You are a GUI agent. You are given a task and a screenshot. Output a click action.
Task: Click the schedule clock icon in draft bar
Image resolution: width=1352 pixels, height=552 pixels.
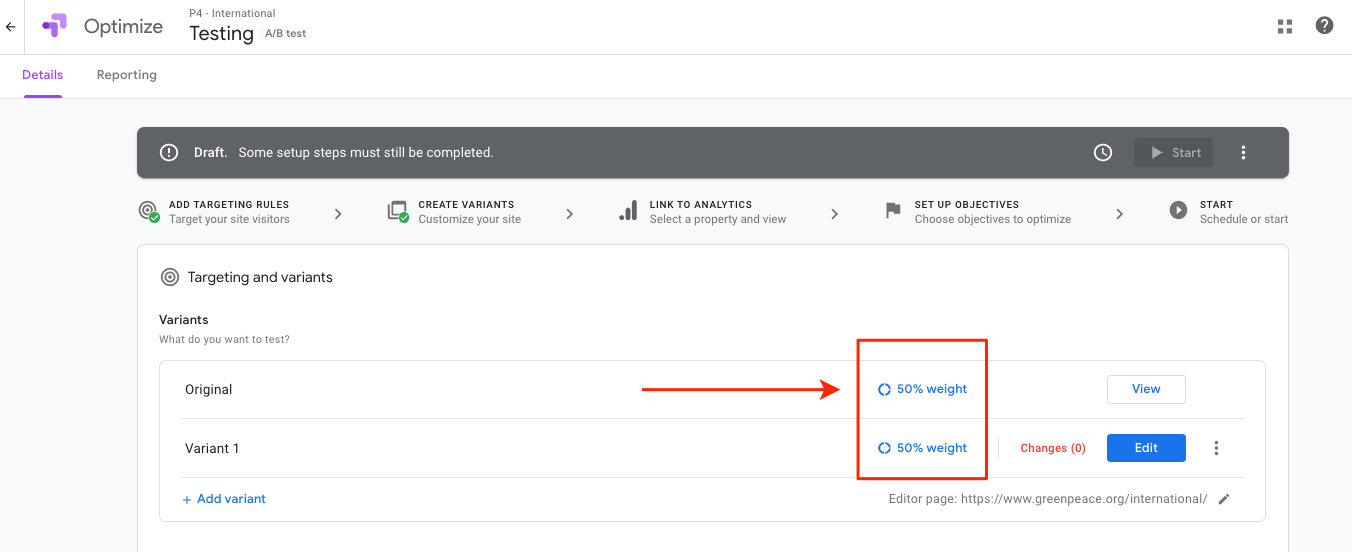click(1102, 153)
